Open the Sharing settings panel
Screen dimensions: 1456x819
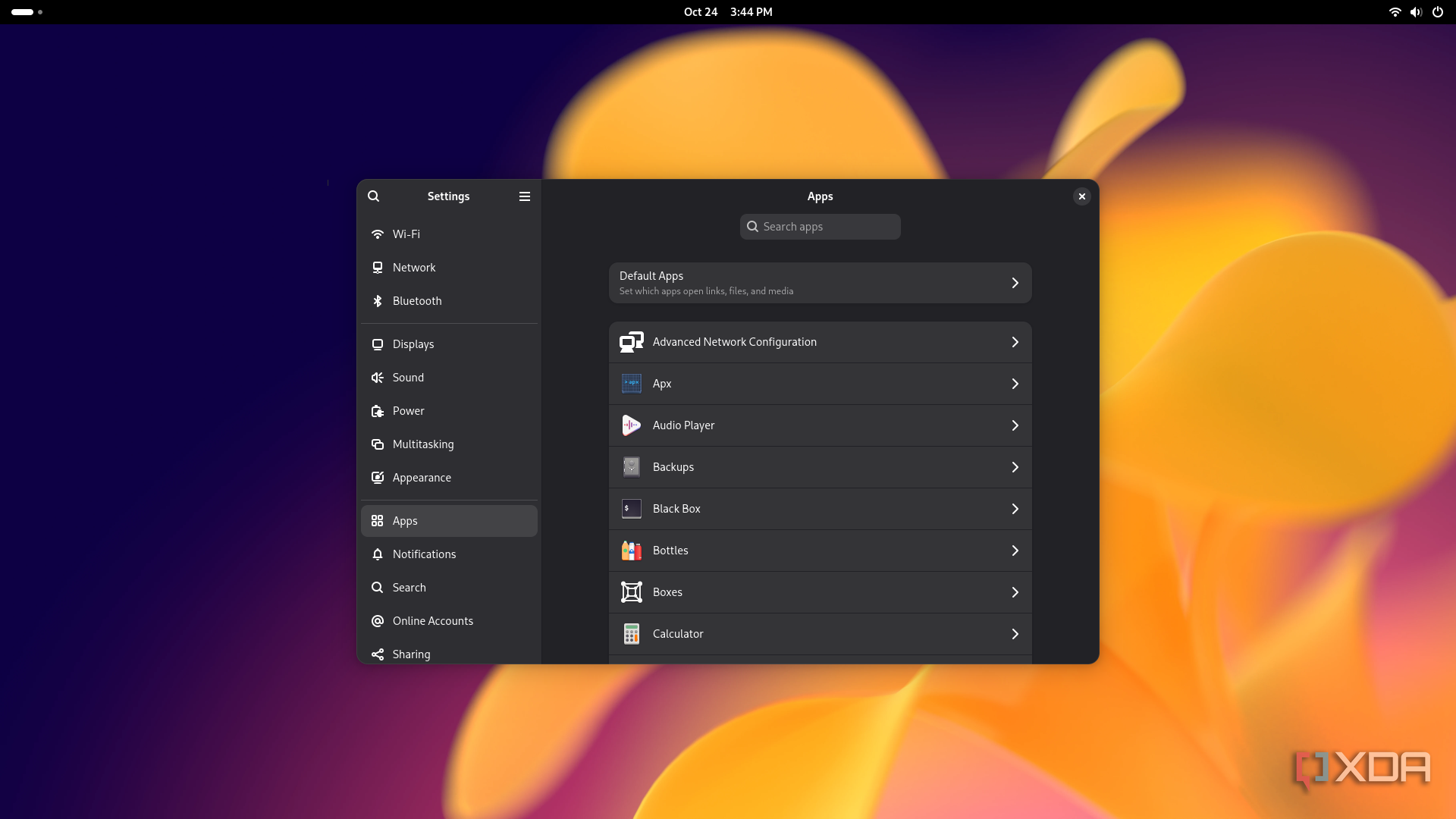[x=449, y=654]
